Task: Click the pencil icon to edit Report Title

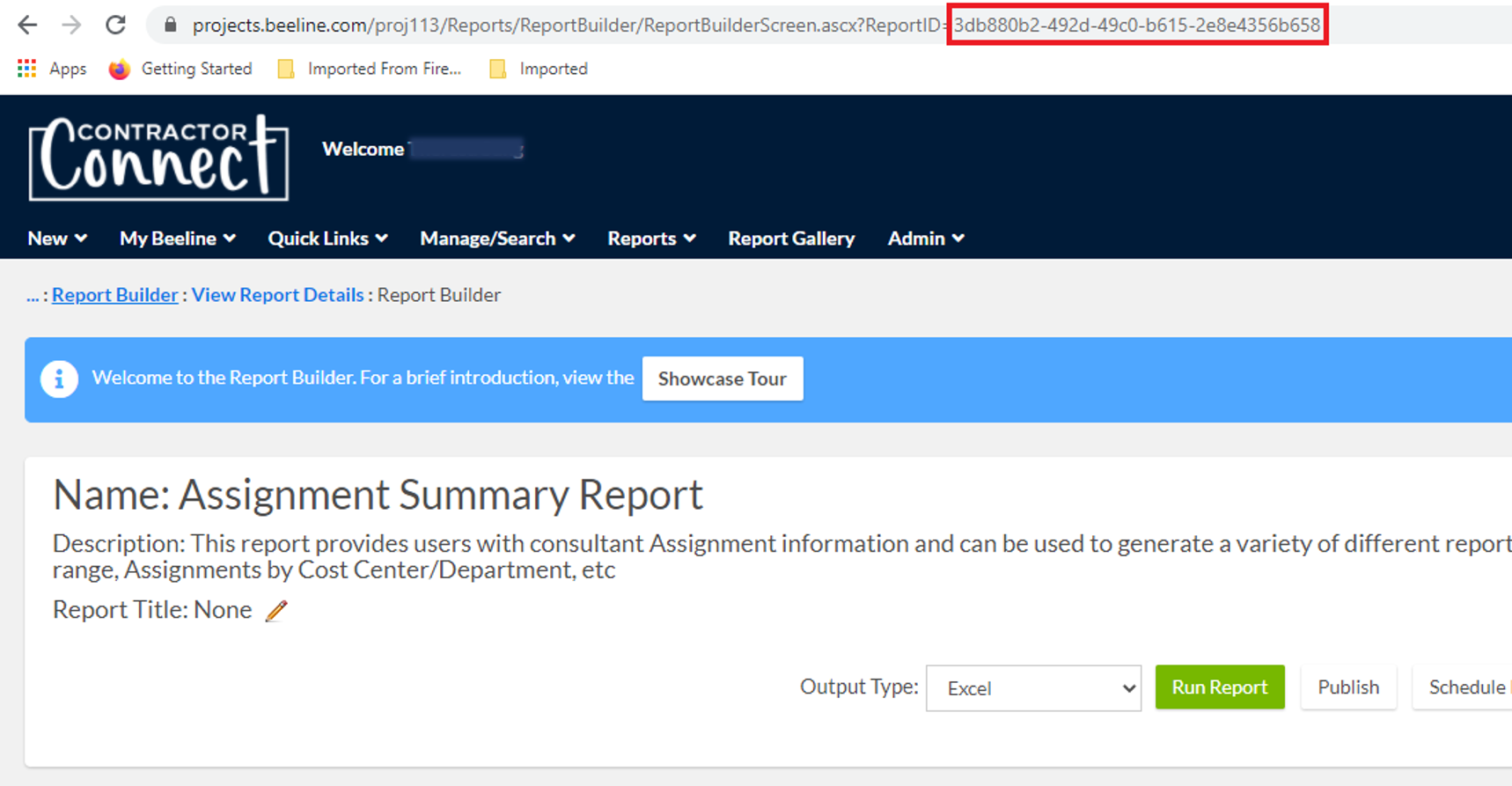Action: click(x=276, y=610)
